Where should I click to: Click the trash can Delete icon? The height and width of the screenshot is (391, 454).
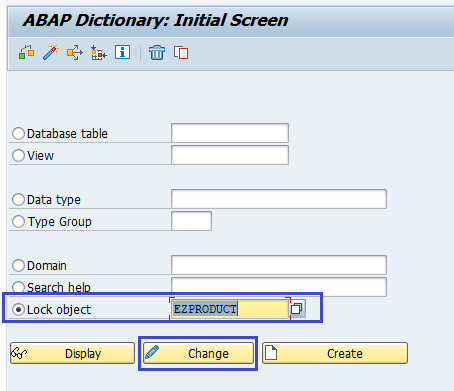pos(157,53)
